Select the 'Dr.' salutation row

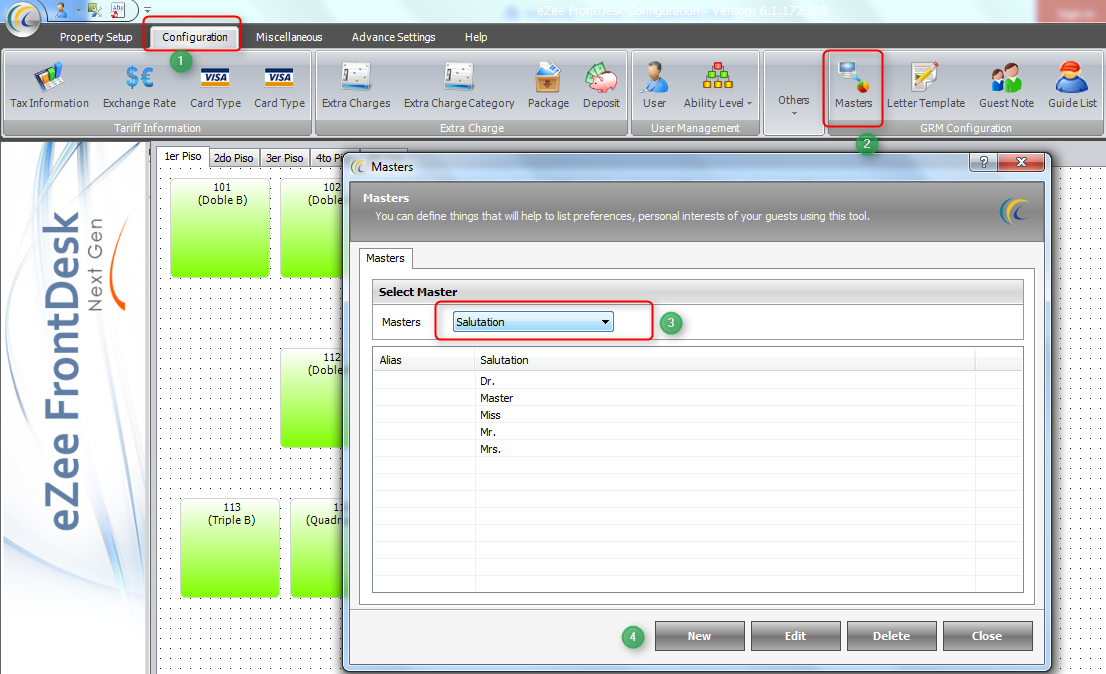[698, 381]
